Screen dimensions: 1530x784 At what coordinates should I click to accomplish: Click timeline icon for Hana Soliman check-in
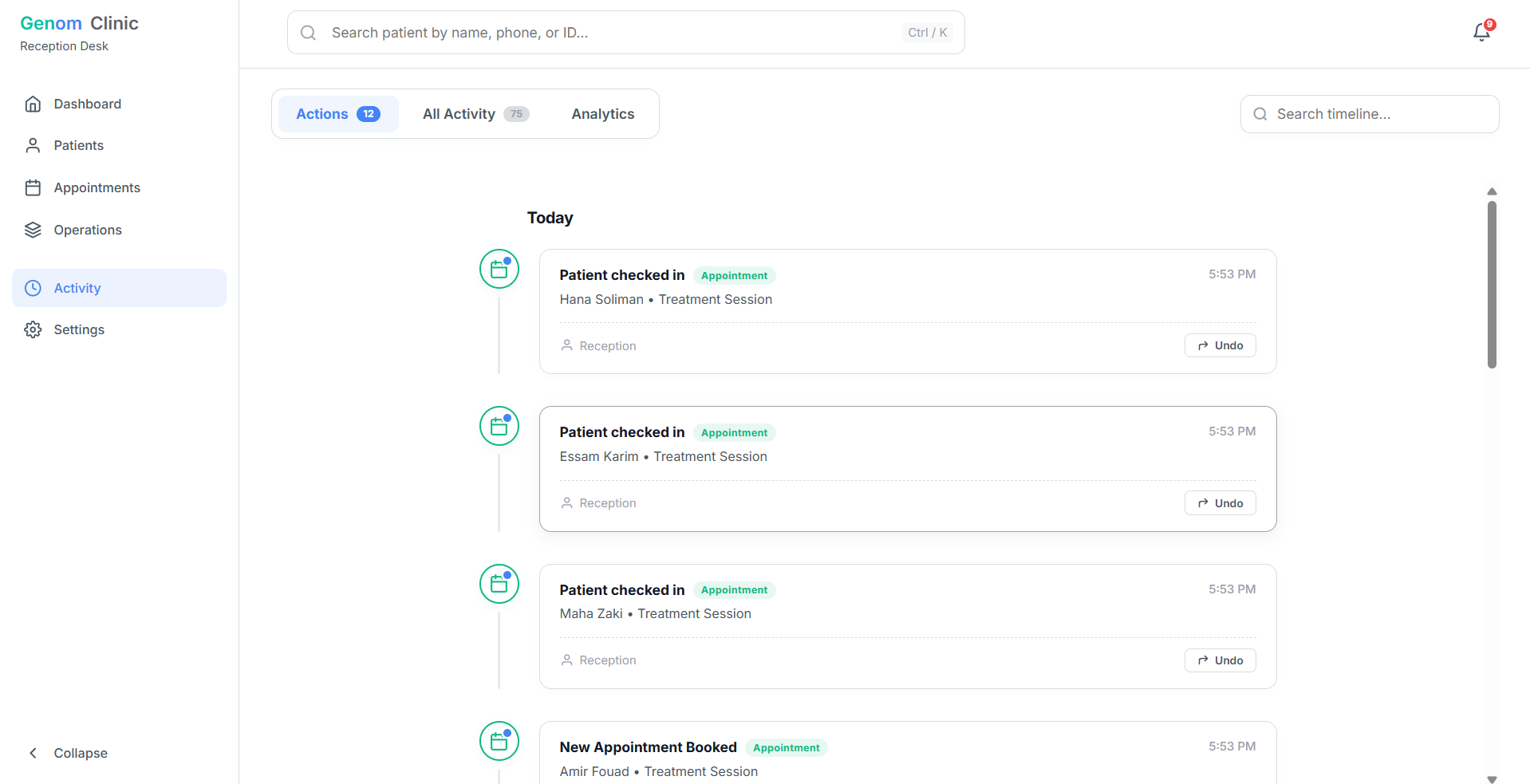(499, 269)
